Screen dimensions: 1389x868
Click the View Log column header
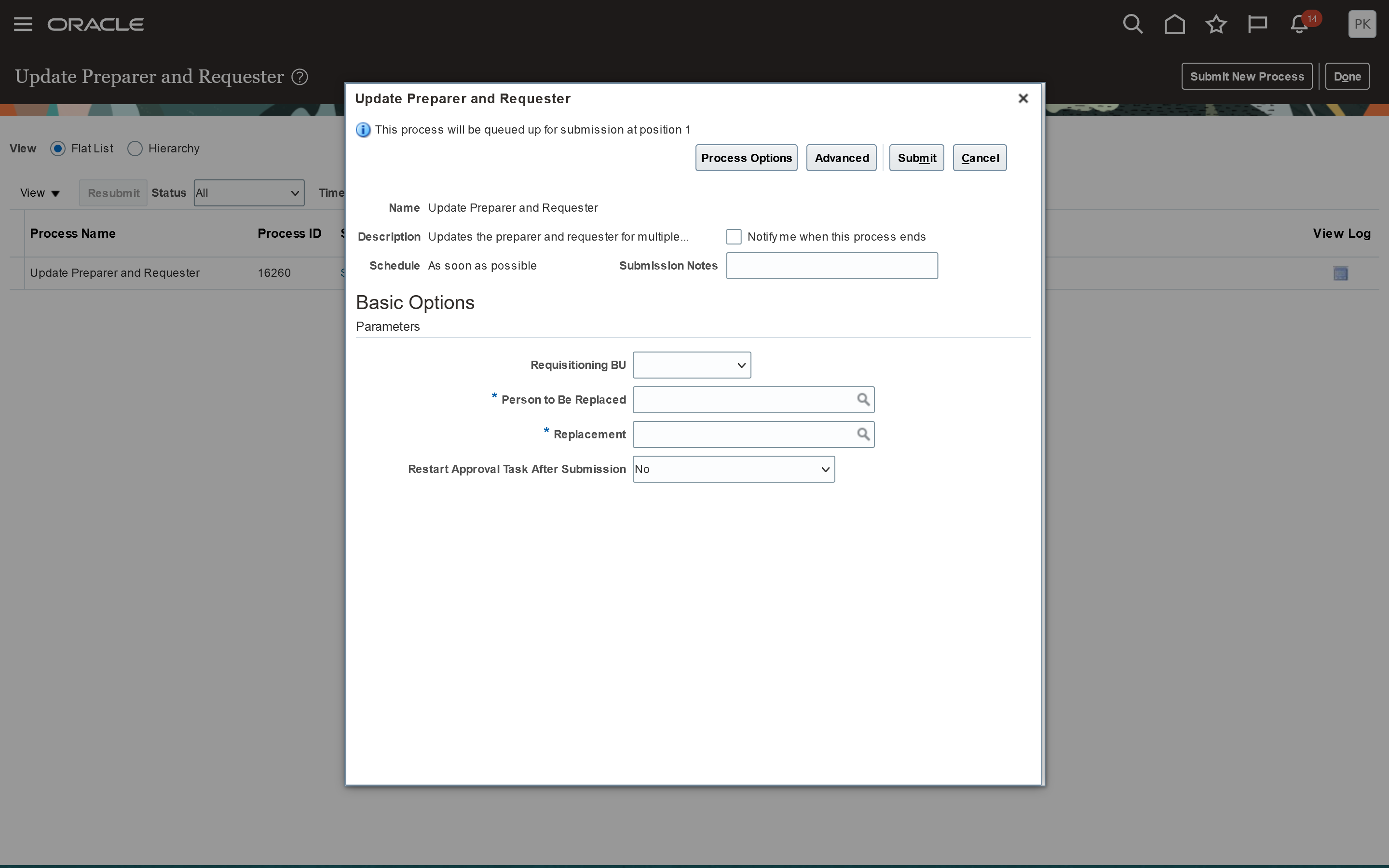[1341, 234]
